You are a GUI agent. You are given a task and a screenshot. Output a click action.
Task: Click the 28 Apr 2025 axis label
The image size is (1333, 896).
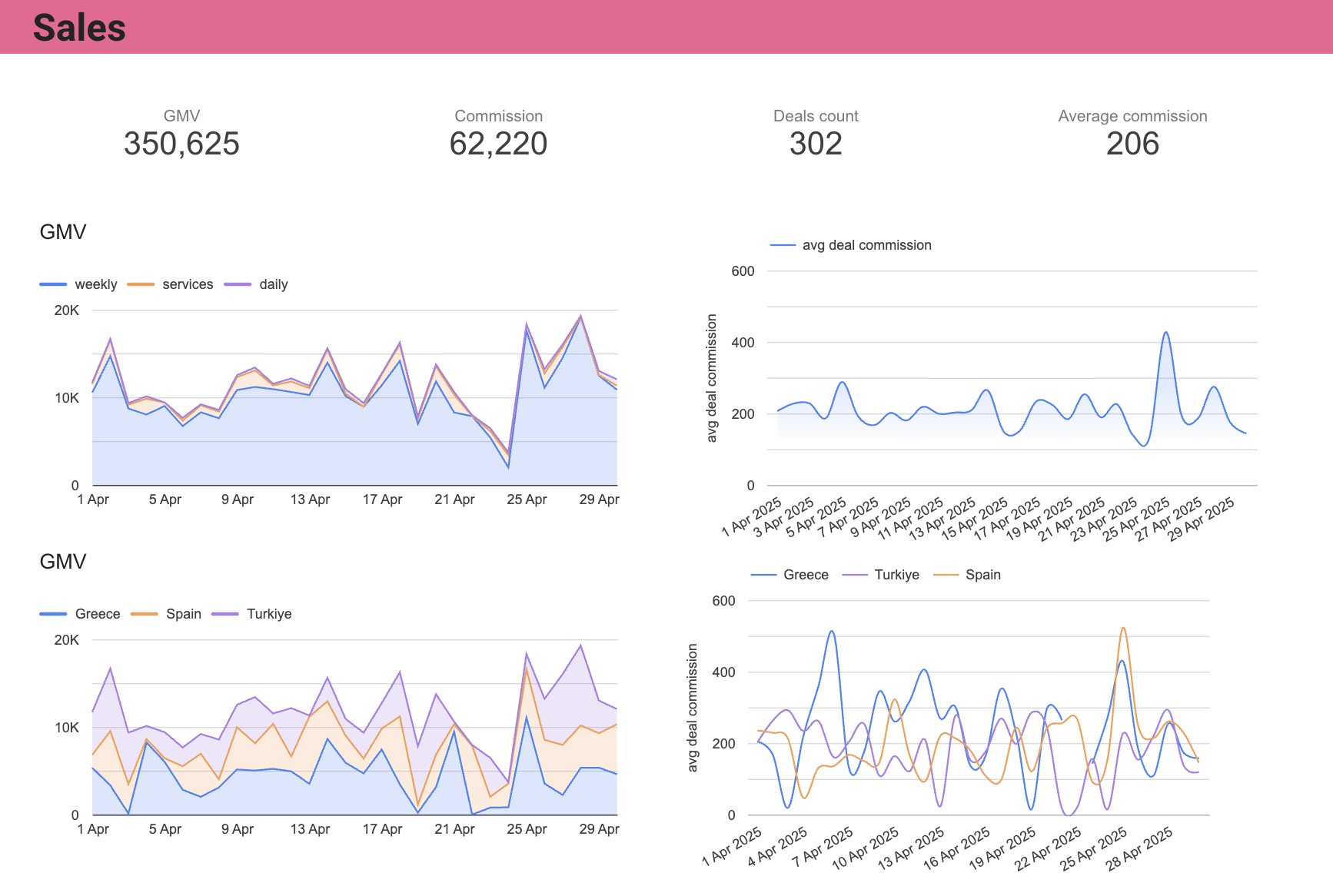pyautogui.click(x=1139, y=848)
